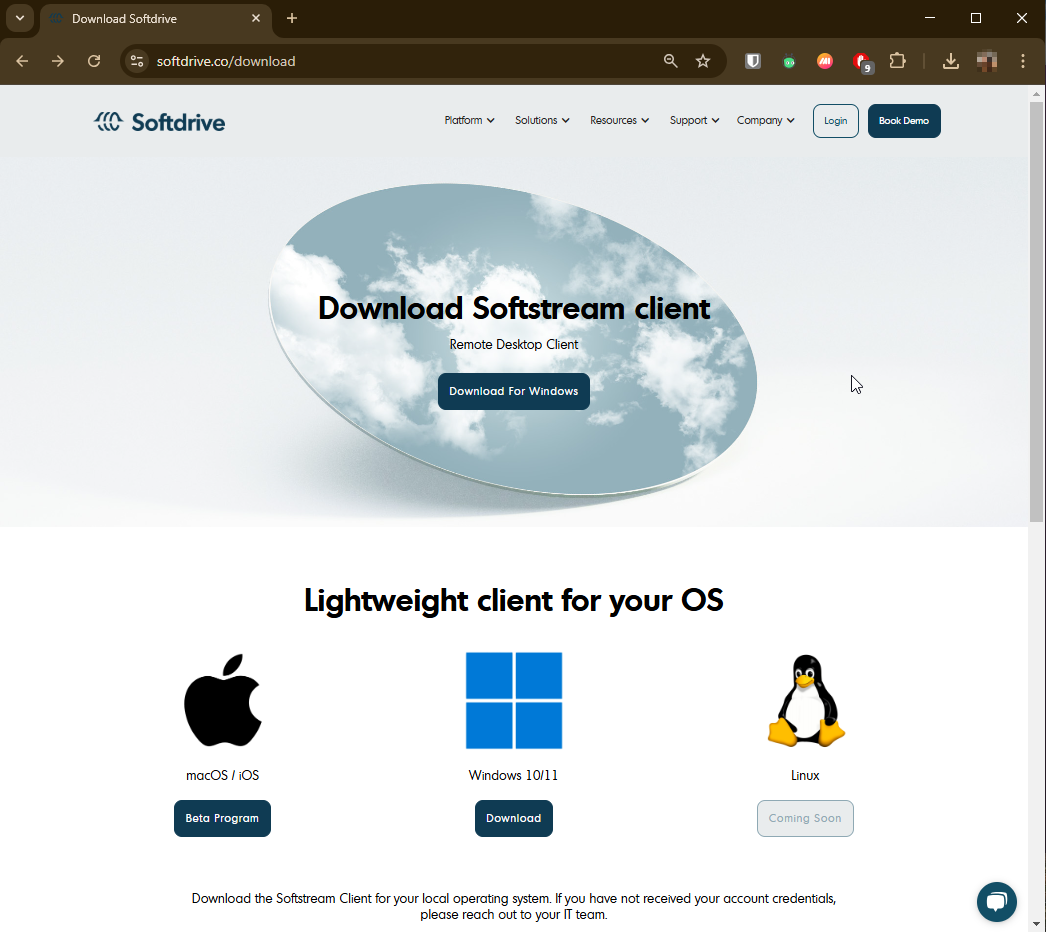This screenshot has height=932, width=1046.
Task: Click the Softdrive logo in header
Action: [x=159, y=121]
